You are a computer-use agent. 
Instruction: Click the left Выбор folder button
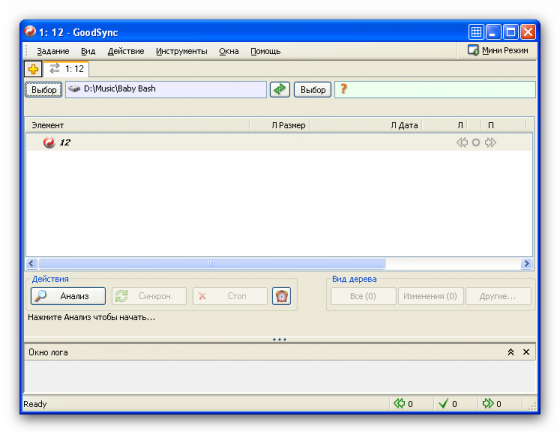pyautogui.click(x=44, y=90)
